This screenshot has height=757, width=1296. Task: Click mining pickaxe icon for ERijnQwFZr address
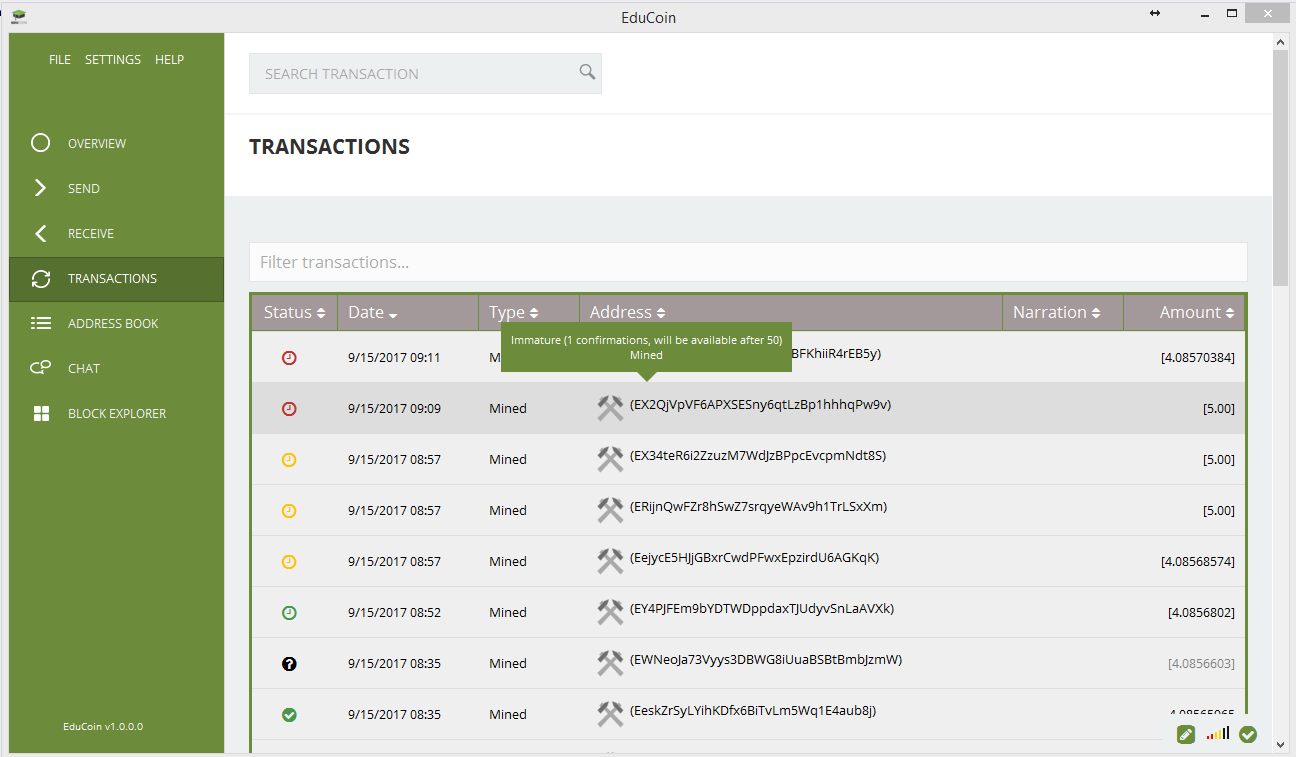click(x=610, y=510)
